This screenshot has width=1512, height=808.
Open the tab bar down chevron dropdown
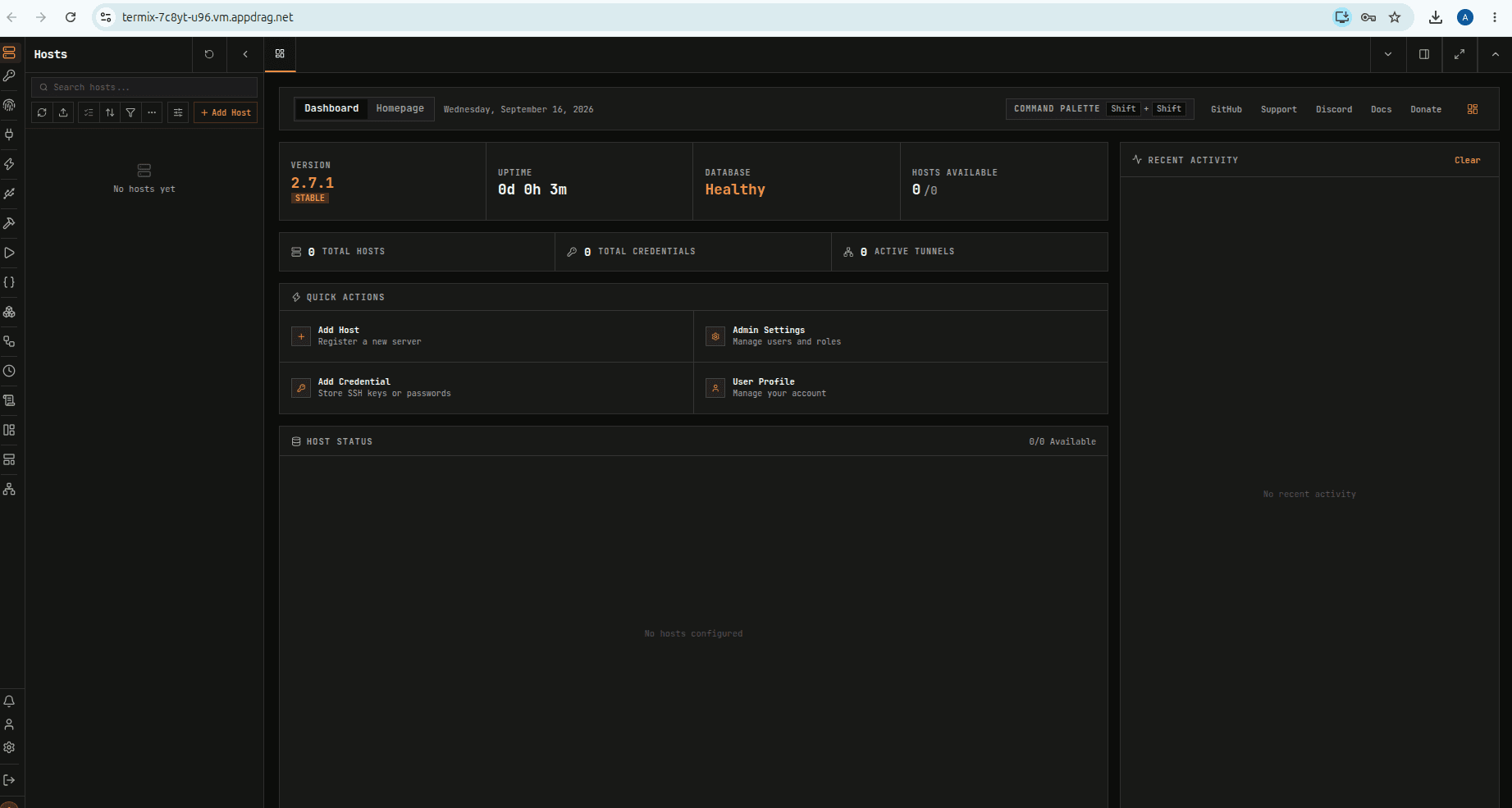(1388, 54)
